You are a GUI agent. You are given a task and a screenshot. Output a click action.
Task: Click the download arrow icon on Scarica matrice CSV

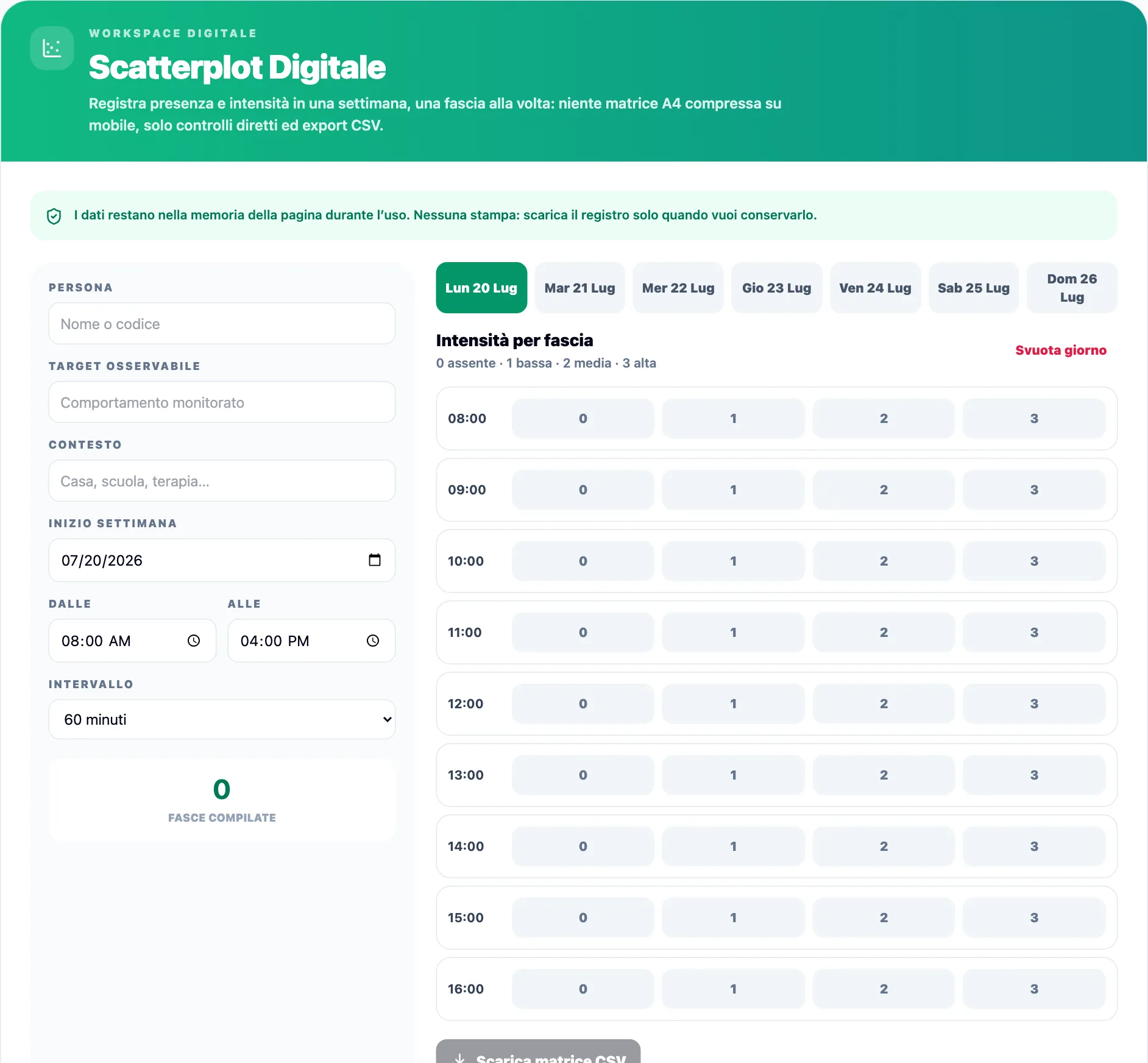[460, 1059]
